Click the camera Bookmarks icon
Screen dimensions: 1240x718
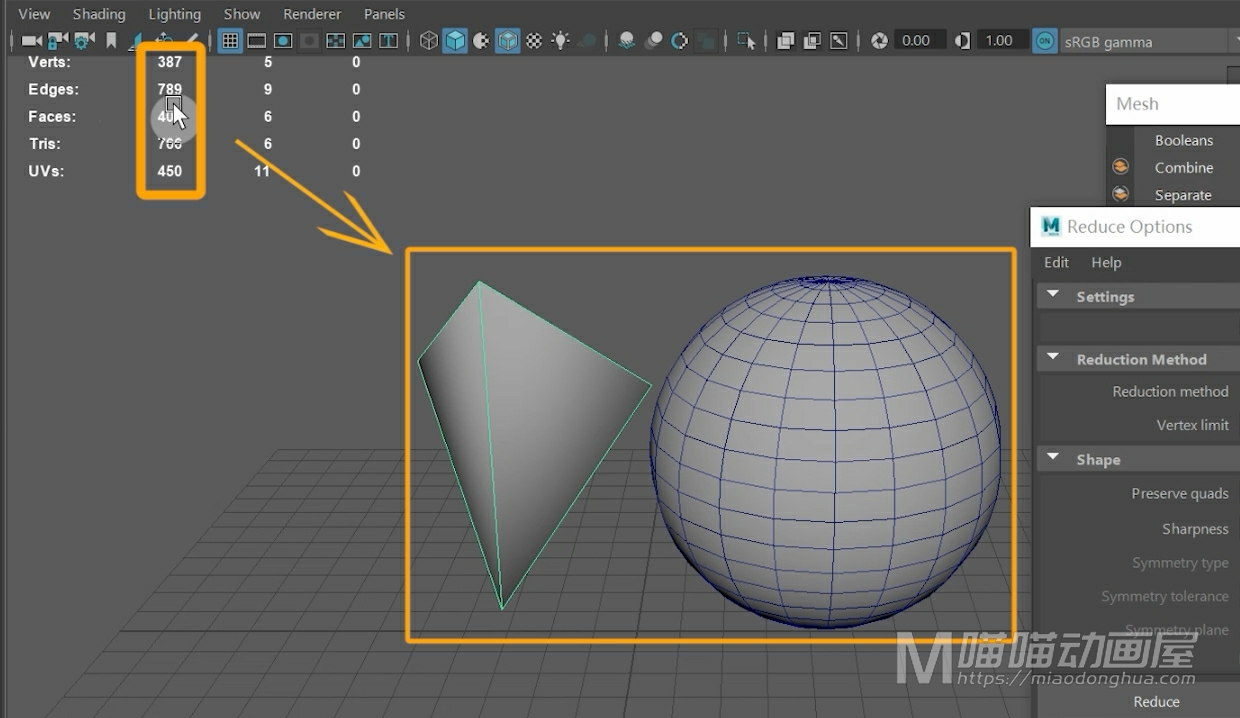pos(111,41)
